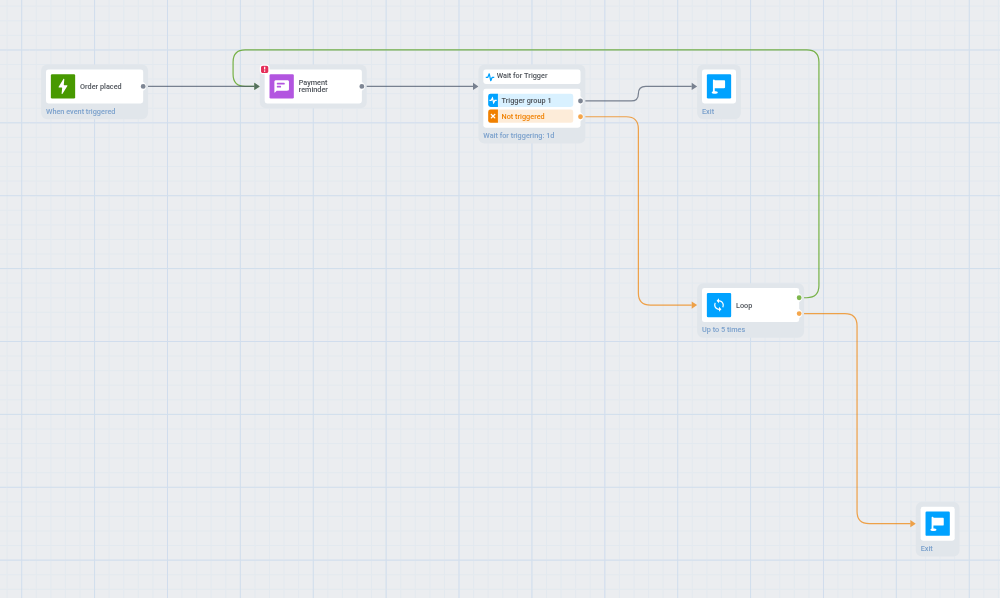Click the blue Loop cycle icon
Screen dimensions: 1000x598
(x=719, y=305)
